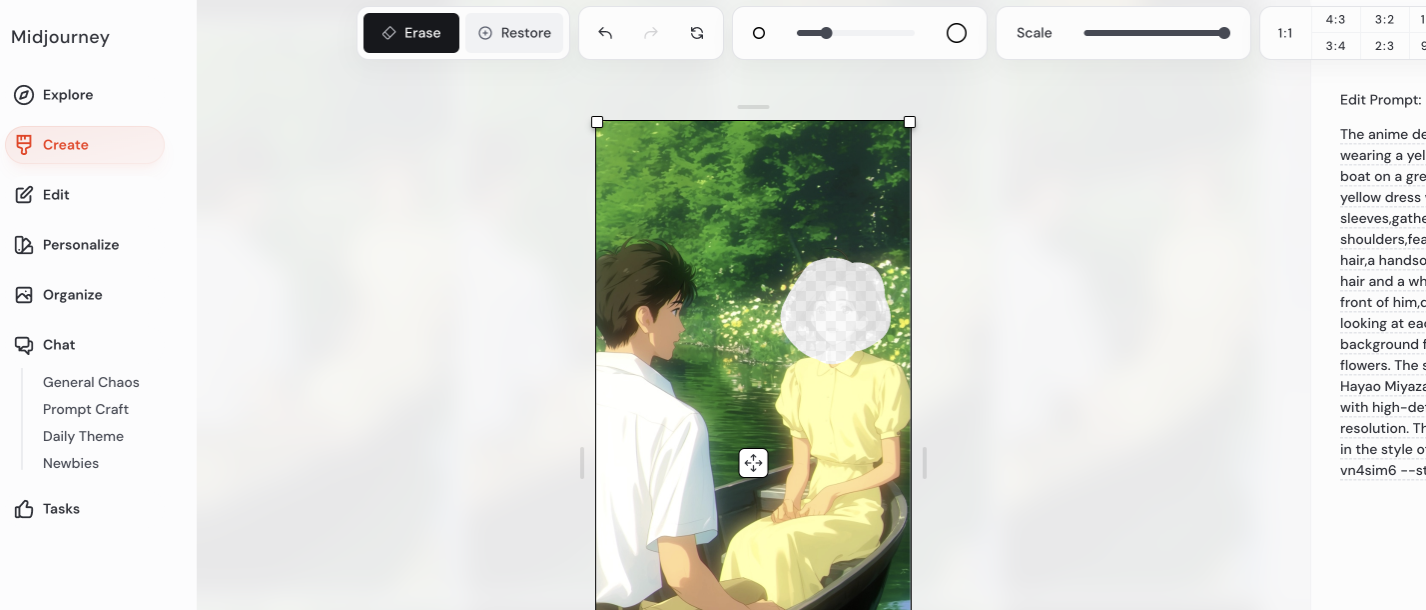Select the Erase tool

pos(411,33)
